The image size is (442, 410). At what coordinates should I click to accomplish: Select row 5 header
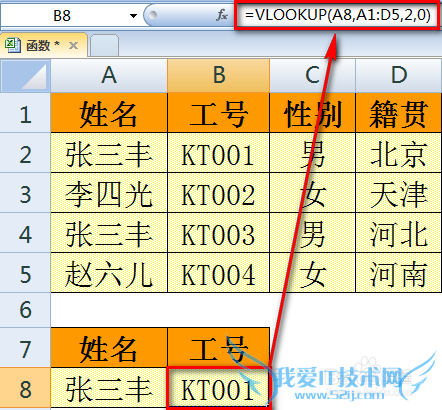click(25, 272)
